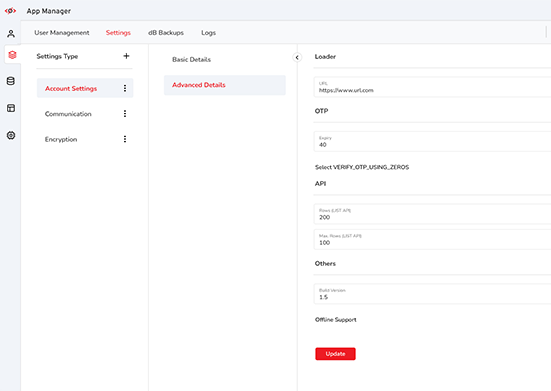Viewport: 551px width, 391px height.
Task: Click the Max. Rows (LIST API) field
Action: point(432,239)
